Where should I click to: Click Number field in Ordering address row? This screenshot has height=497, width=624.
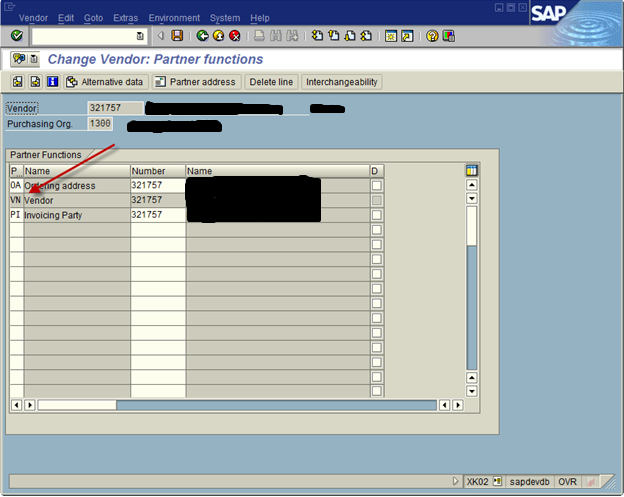pyautogui.click(x=158, y=185)
